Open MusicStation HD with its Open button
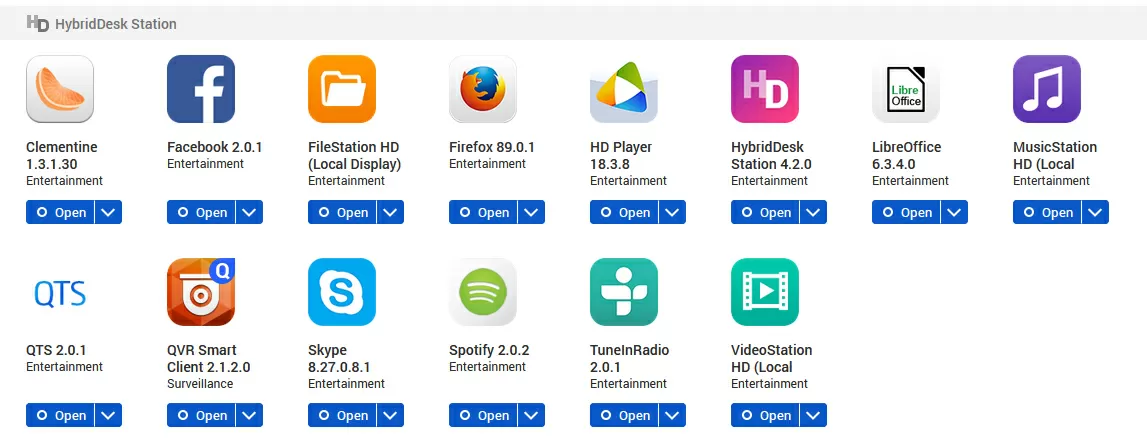The image size is (1147, 441). [1047, 212]
